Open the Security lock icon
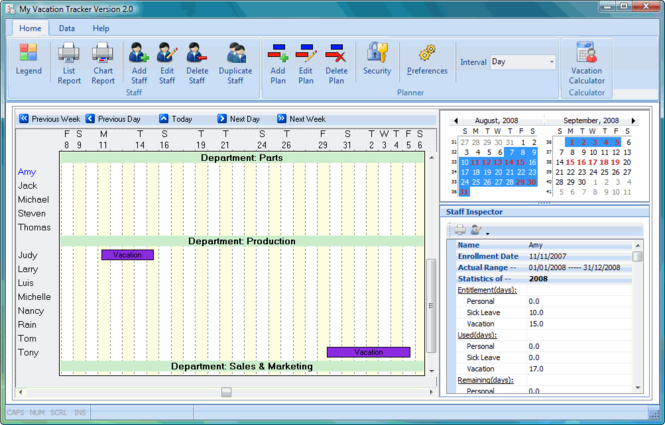This screenshot has height=425, width=665. click(x=377, y=59)
